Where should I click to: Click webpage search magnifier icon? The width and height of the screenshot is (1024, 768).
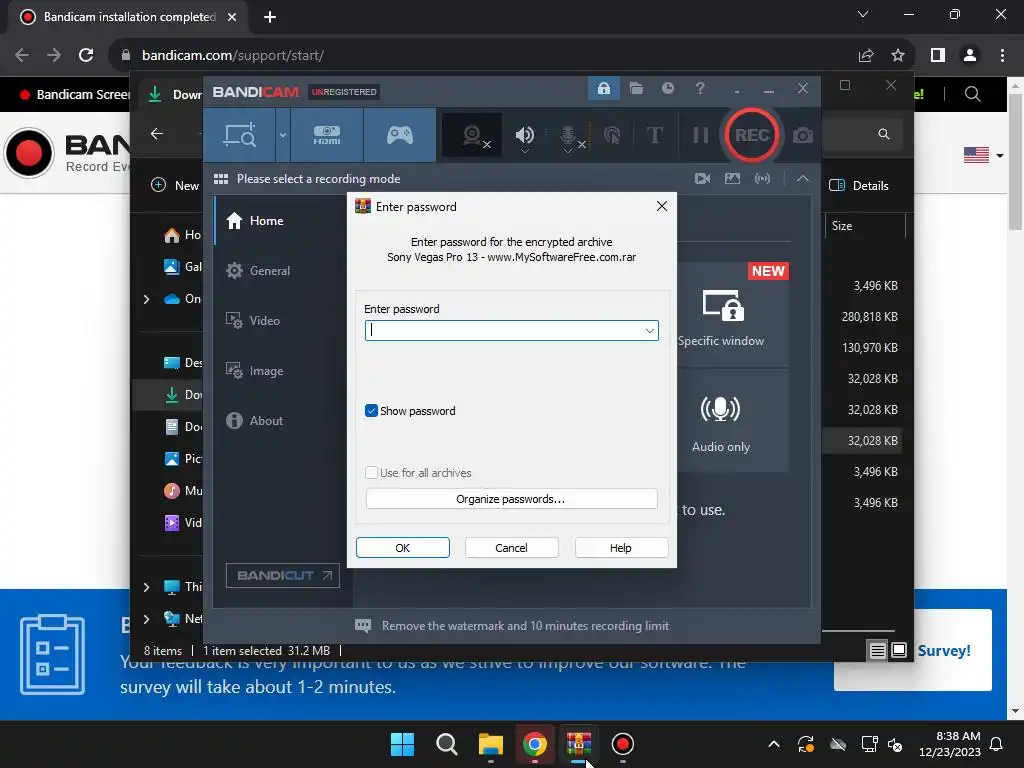pyautogui.click(x=972, y=94)
